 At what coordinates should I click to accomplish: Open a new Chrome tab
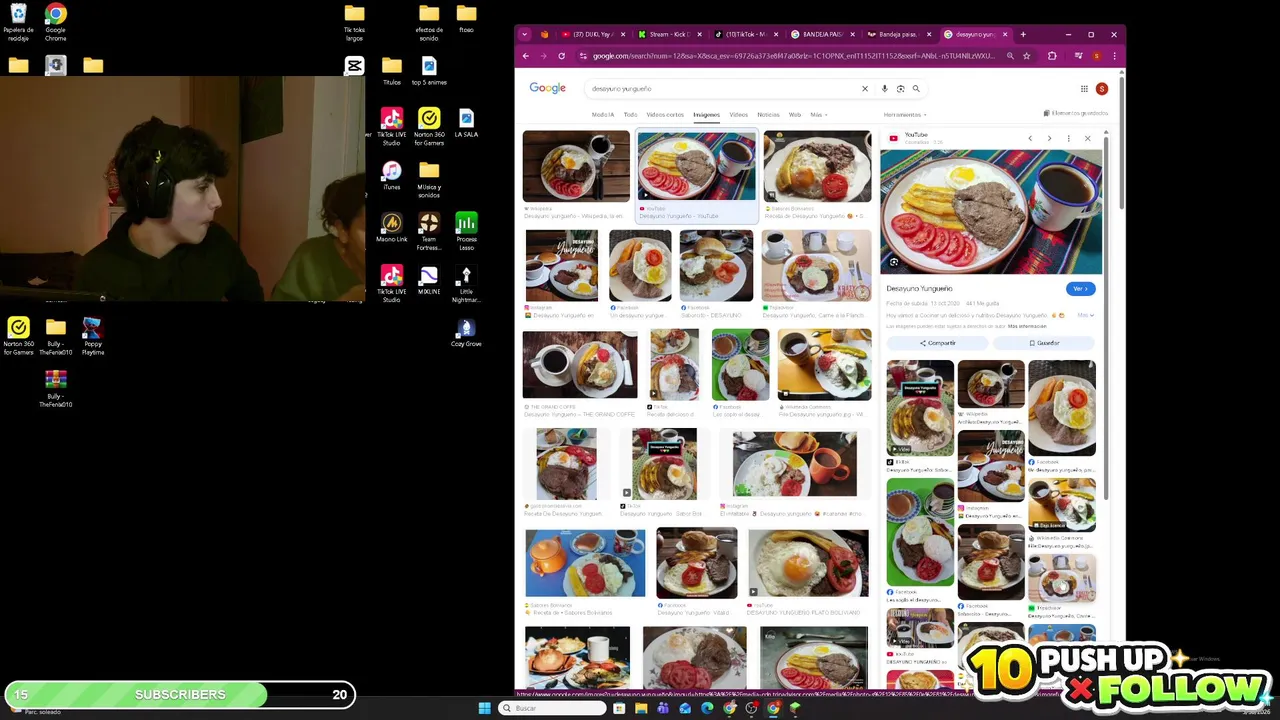coord(1023,34)
